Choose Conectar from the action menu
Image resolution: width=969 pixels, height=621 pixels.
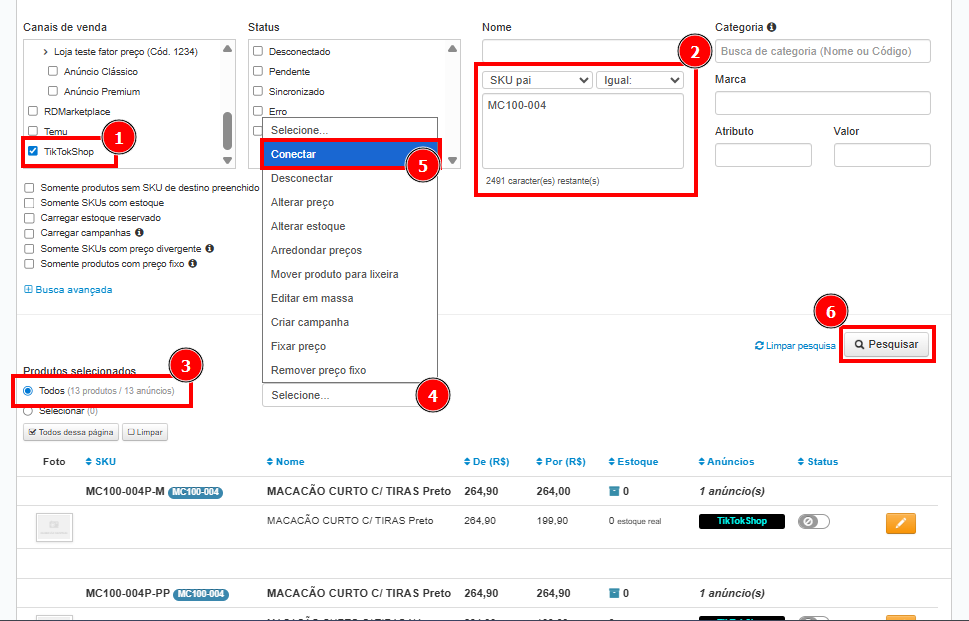(294, 154)
